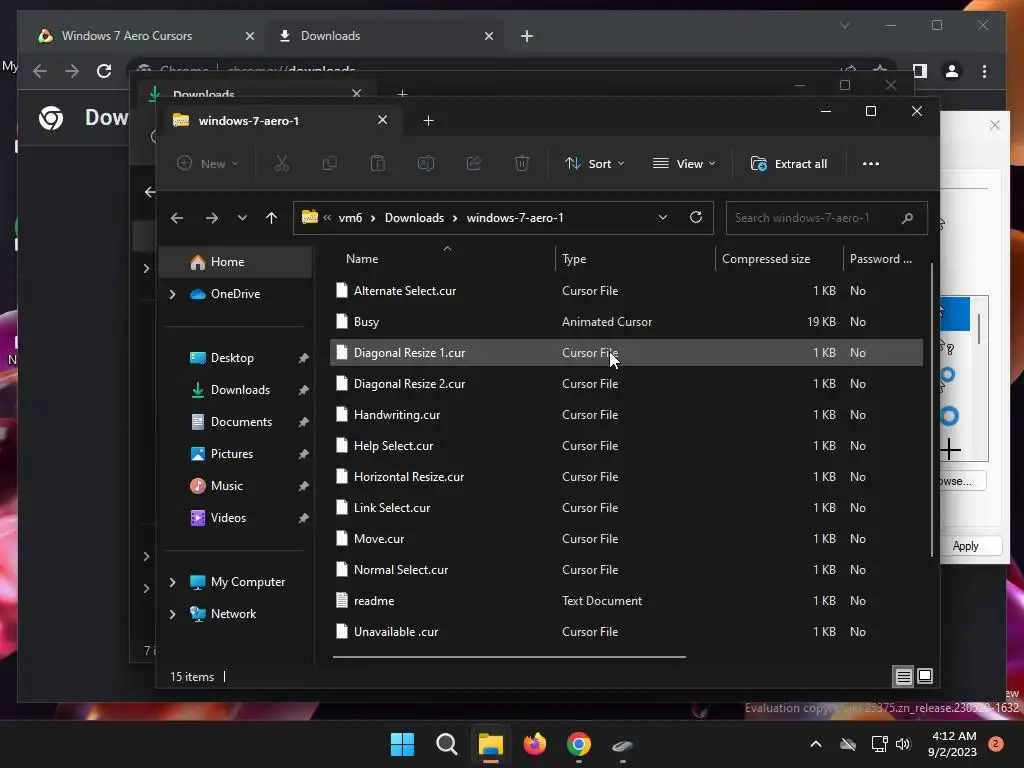Go forward in the Explorer navigation
Image resolution: width=1024 pixels, height=768 pixels.
[212, 218]
